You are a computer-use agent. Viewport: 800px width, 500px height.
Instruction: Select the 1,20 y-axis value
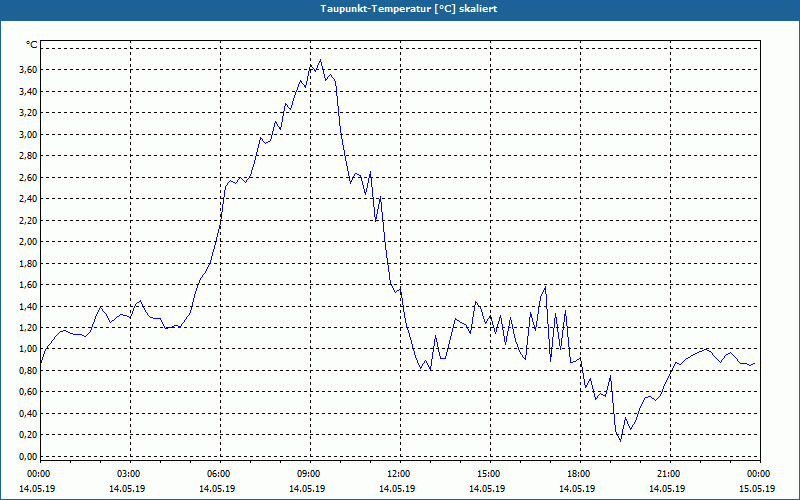(29, 328)
